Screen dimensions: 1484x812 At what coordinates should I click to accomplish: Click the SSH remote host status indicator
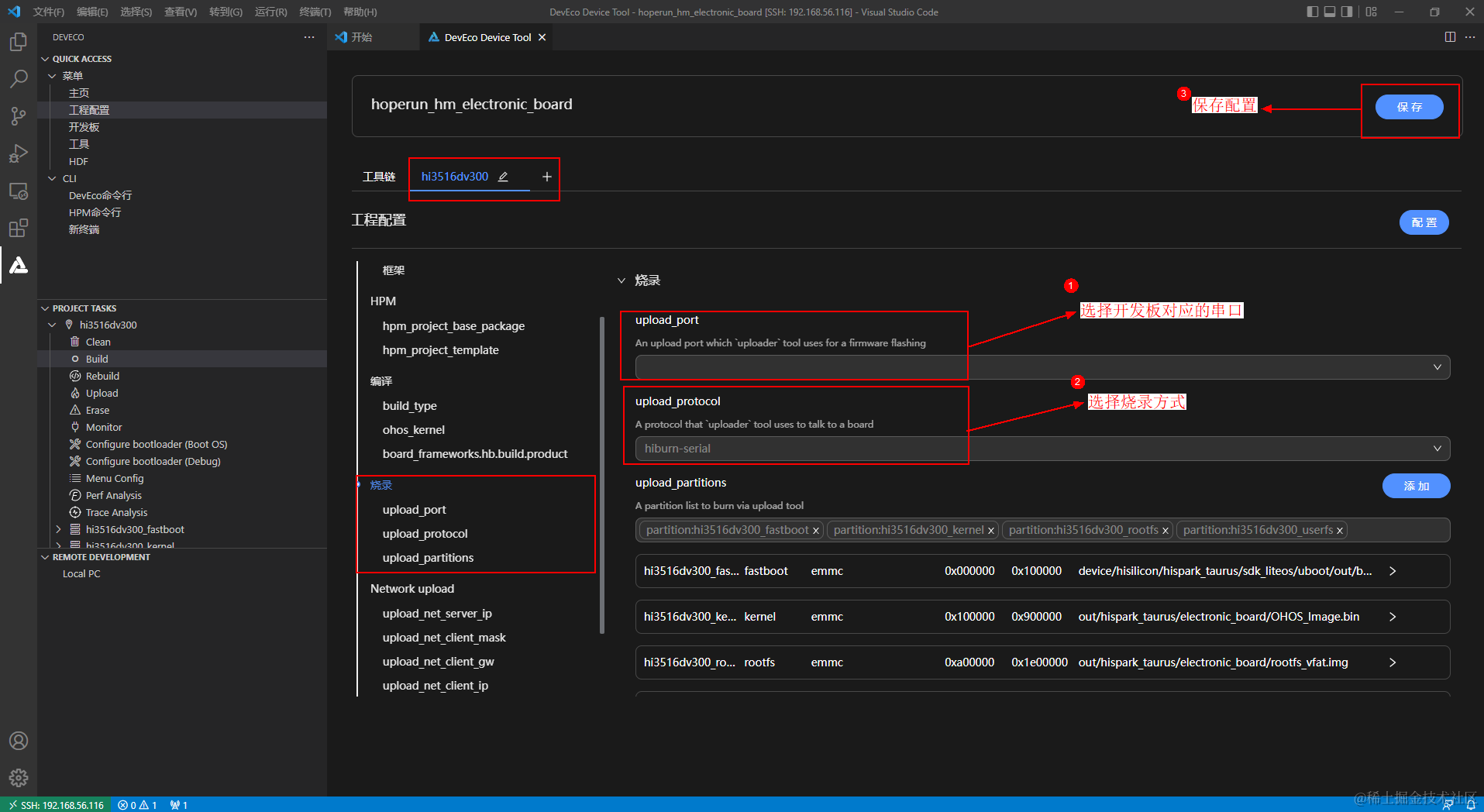point(56,805)
